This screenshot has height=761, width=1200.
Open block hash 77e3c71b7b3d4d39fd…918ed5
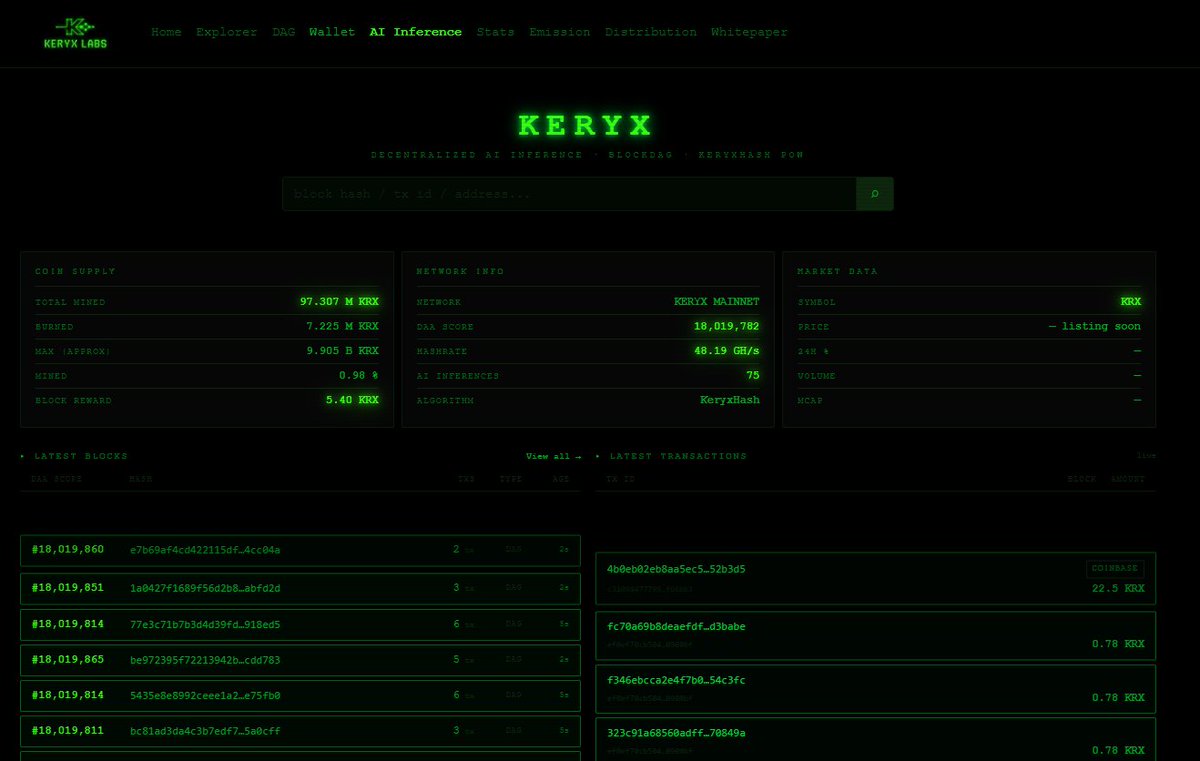(x=205, y=624)
